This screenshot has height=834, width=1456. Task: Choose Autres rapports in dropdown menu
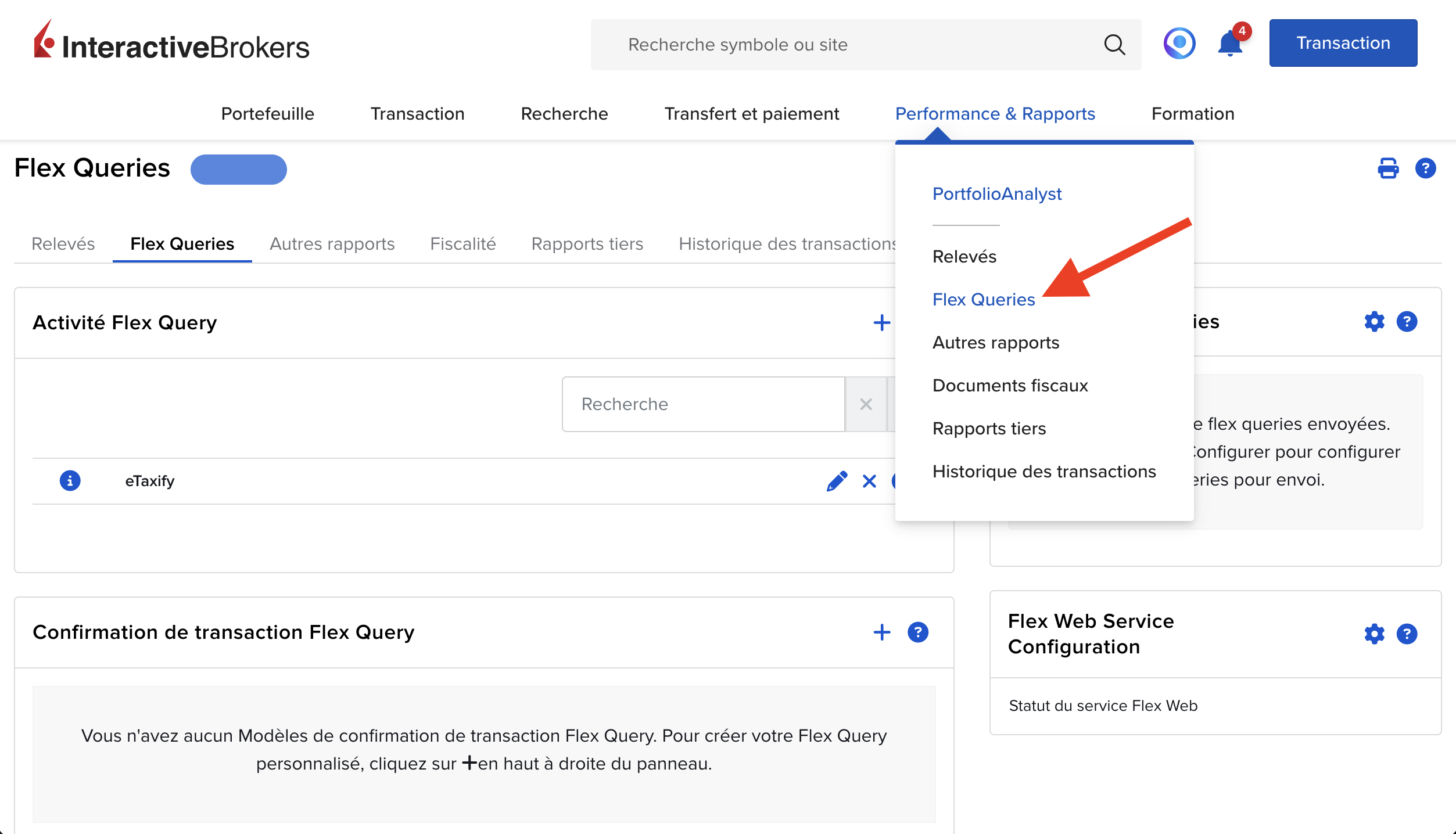coord(996,343)
